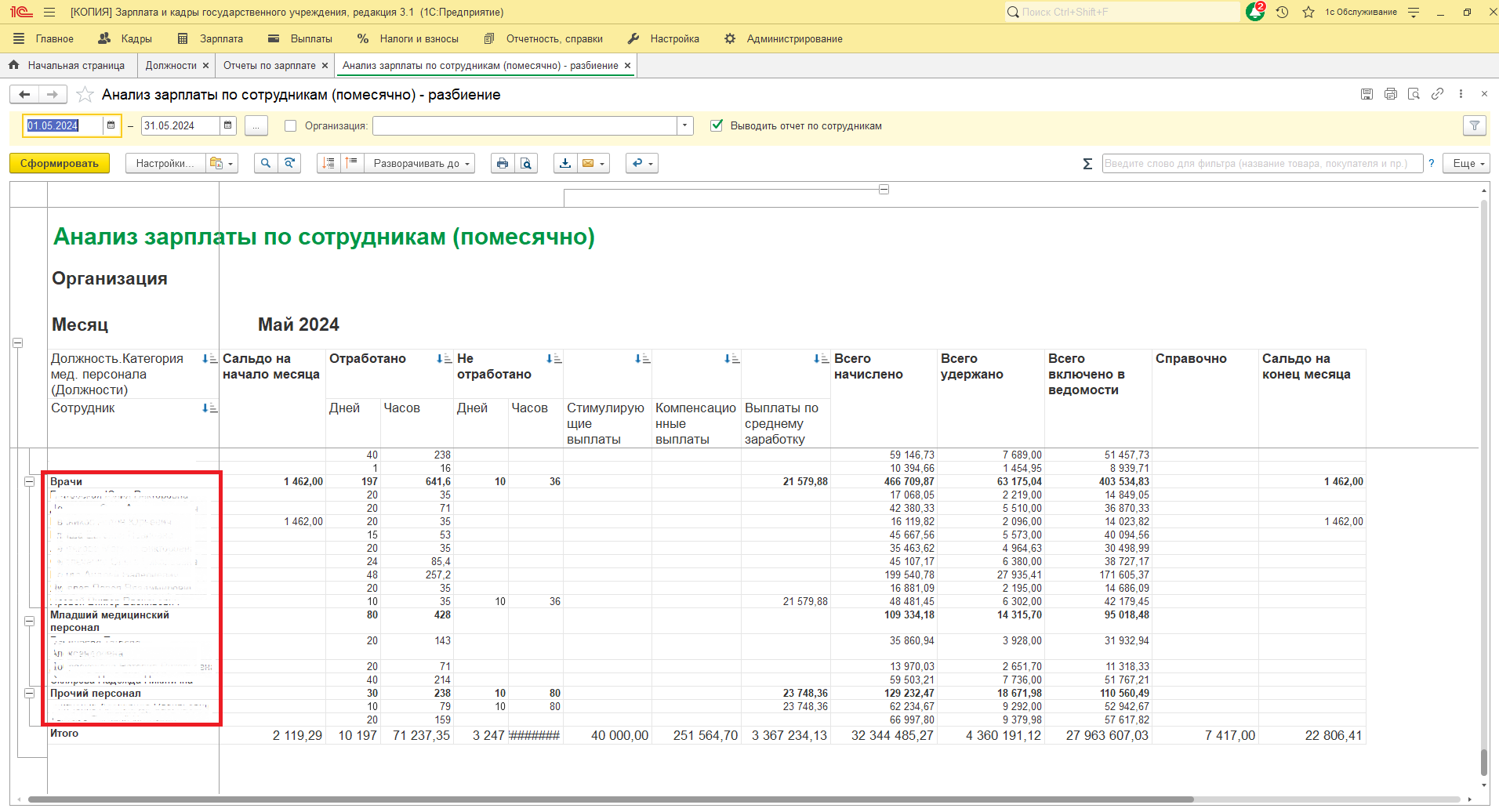This screenshot has height=812, width=1499.
Task: Click the Sigma sum icon
Action: pyautogui.click(x=1087, y=163)
